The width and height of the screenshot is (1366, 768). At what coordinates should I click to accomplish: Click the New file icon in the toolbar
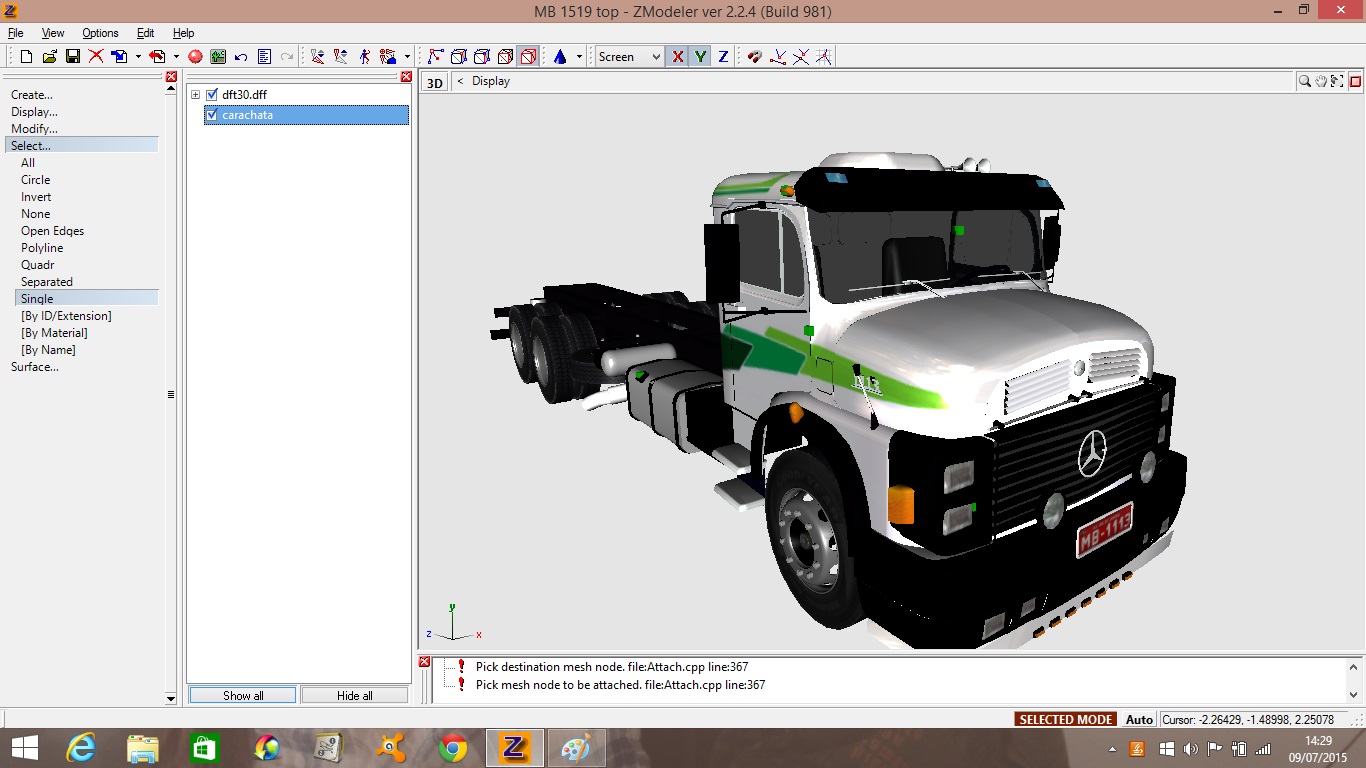click(27, 57)
